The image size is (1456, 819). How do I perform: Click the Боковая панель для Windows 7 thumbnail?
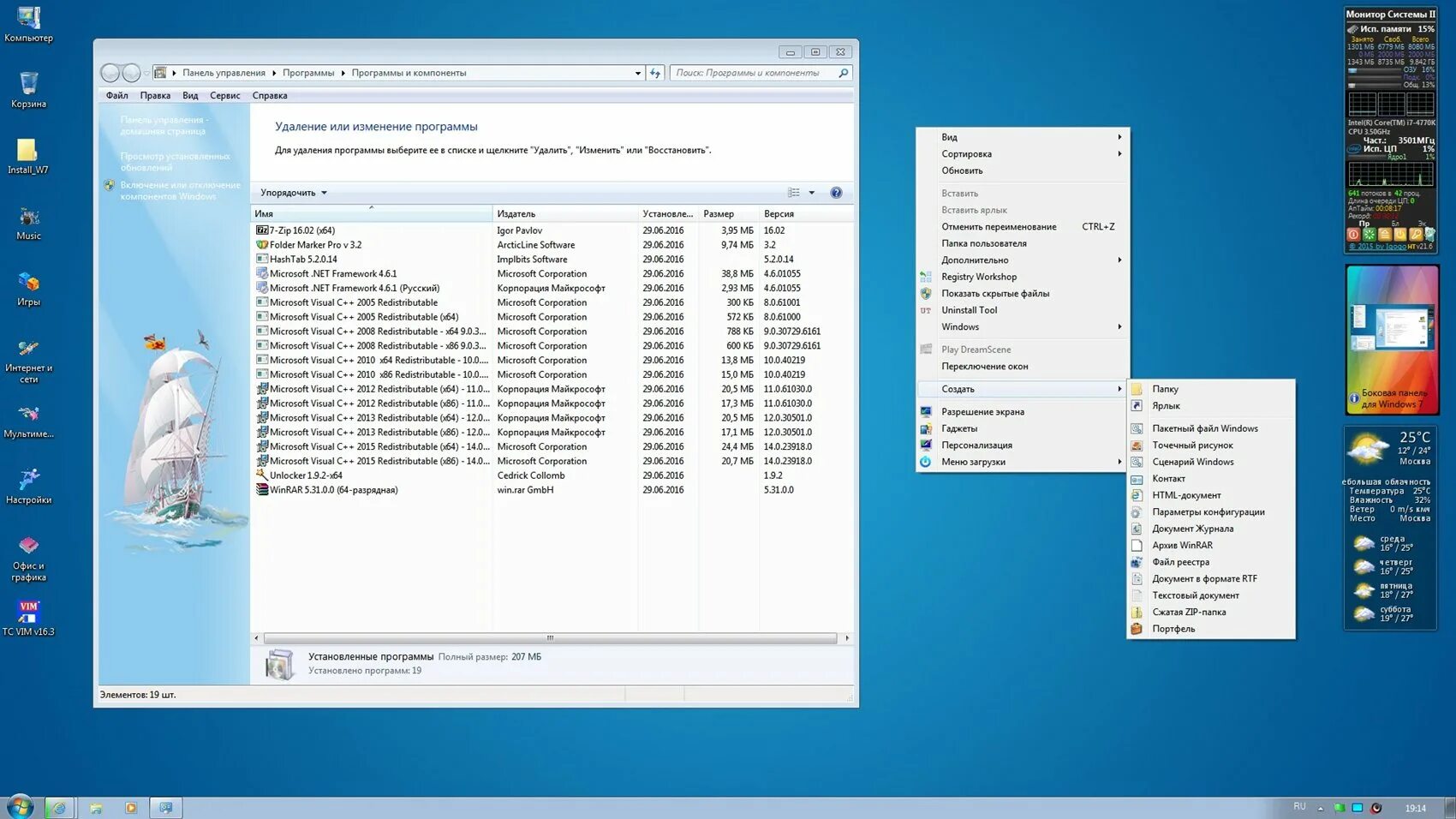pyautogui.click(x=1392, y=339)
